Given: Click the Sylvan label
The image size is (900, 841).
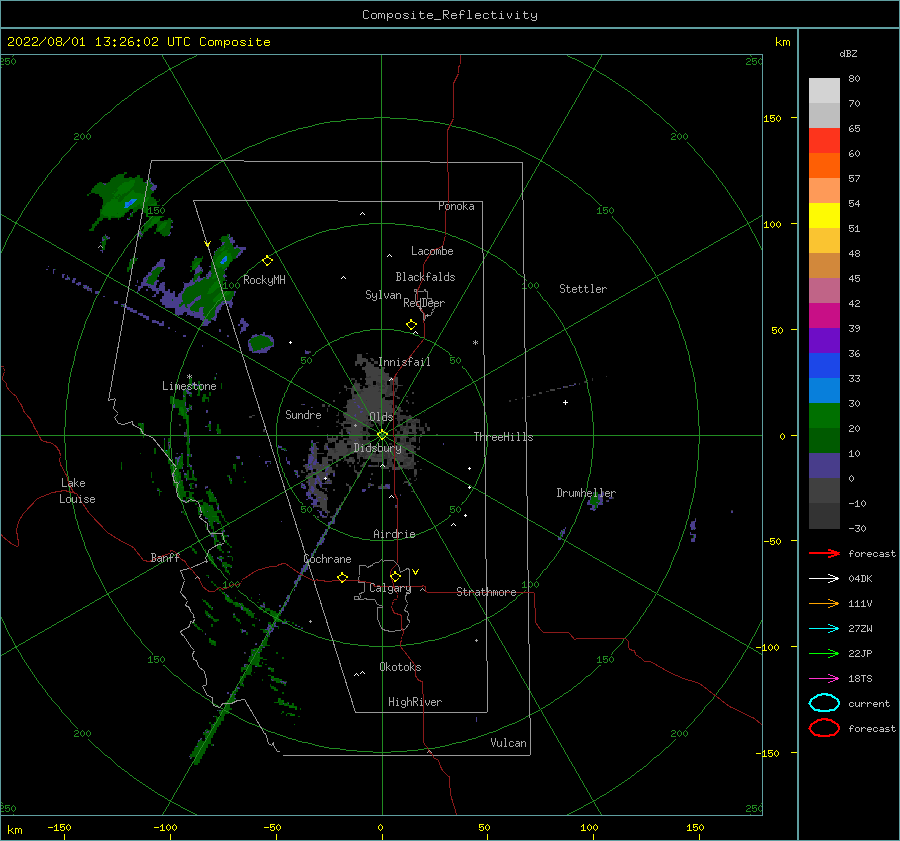Looking at the screenshot, I should click(383, 295).
